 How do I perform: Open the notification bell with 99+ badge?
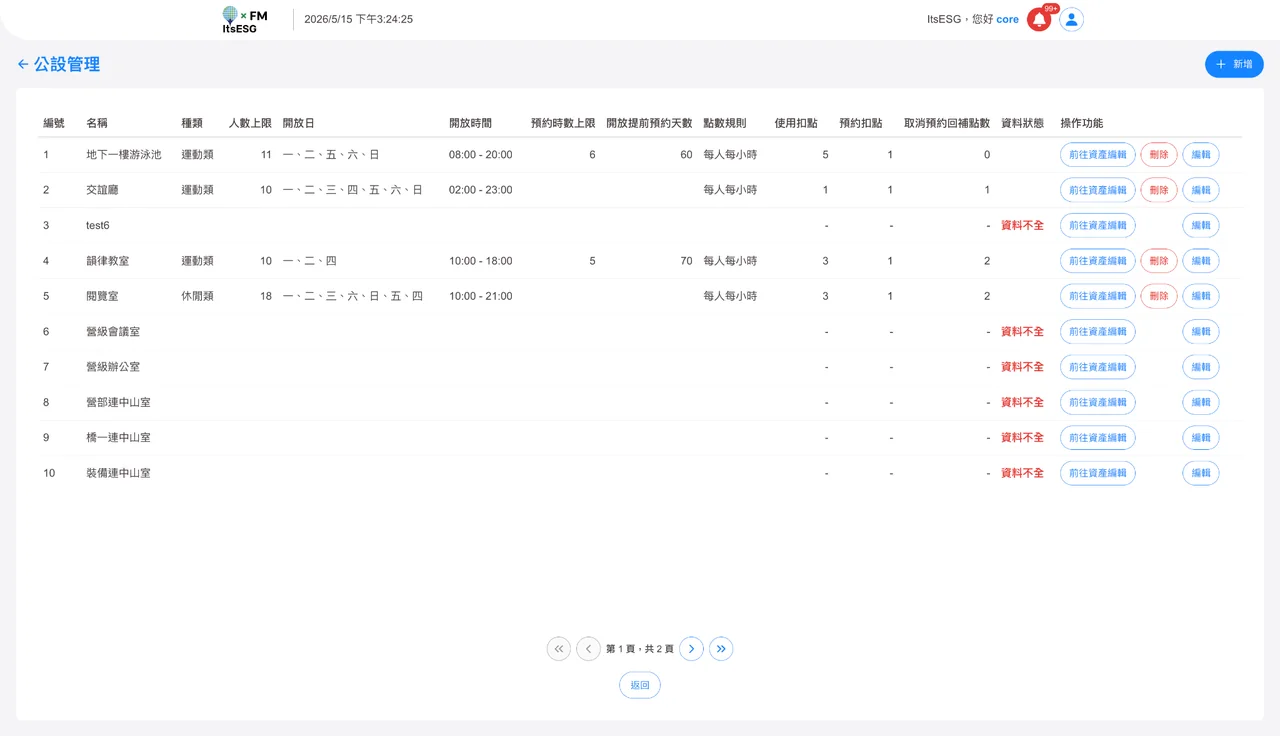1039,19
